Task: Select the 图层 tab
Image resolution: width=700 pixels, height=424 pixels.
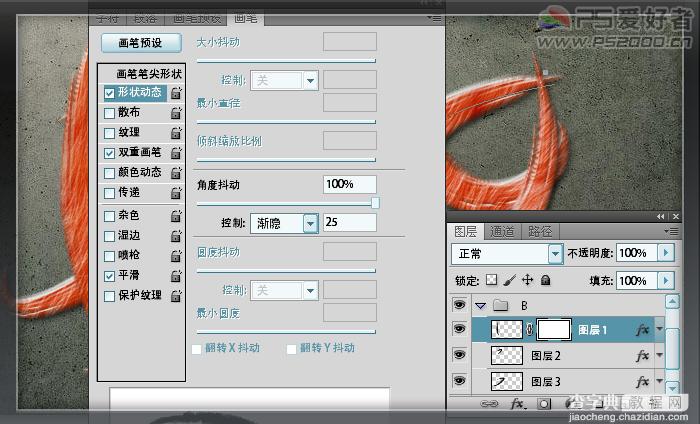Action: 466,232
